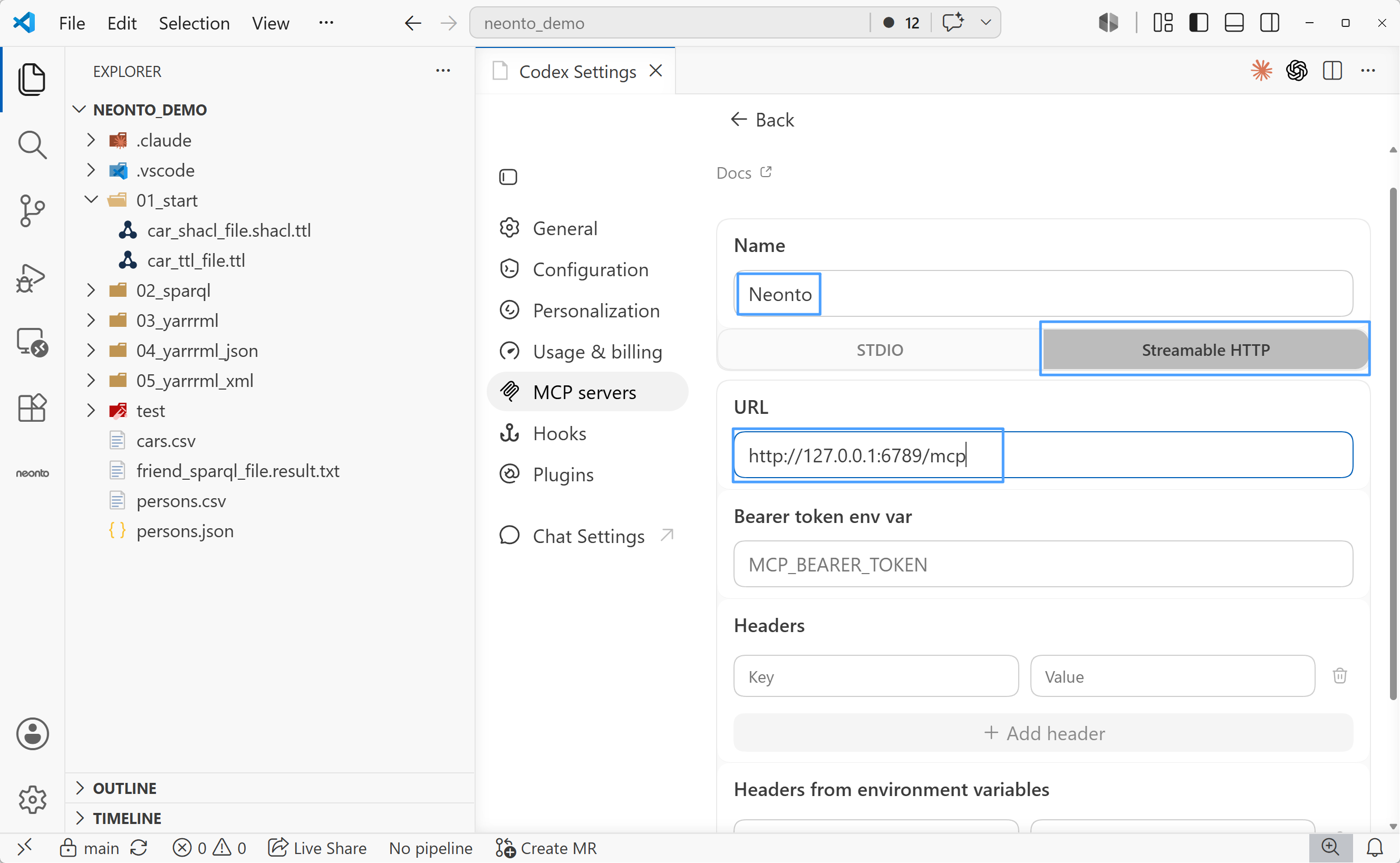1400x863 pixels.
Task: Open editor More Actions ellipsis
Action: 1368,71
